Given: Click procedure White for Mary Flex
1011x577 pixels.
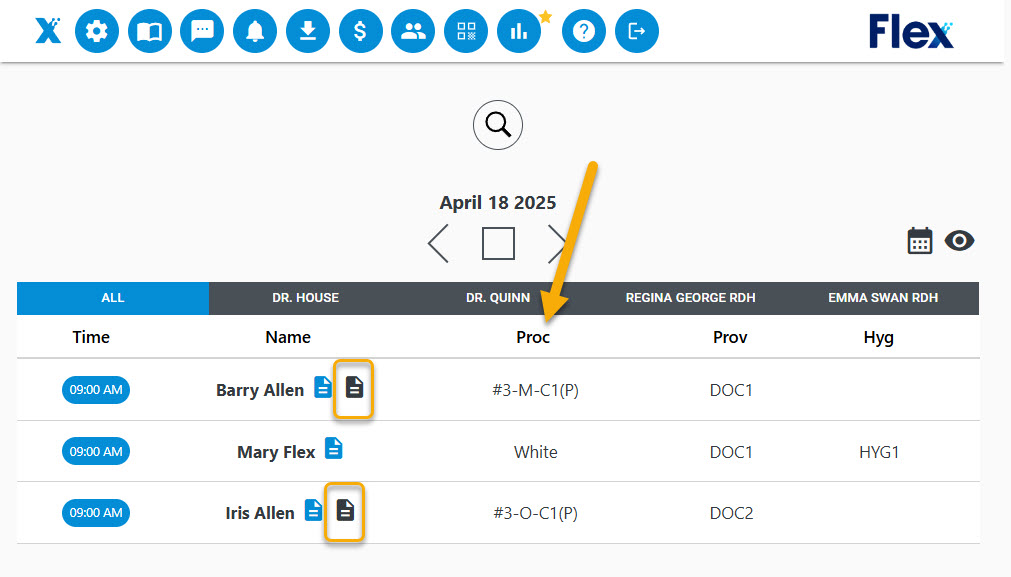Looking at the screenshot, I should (536, 452).
